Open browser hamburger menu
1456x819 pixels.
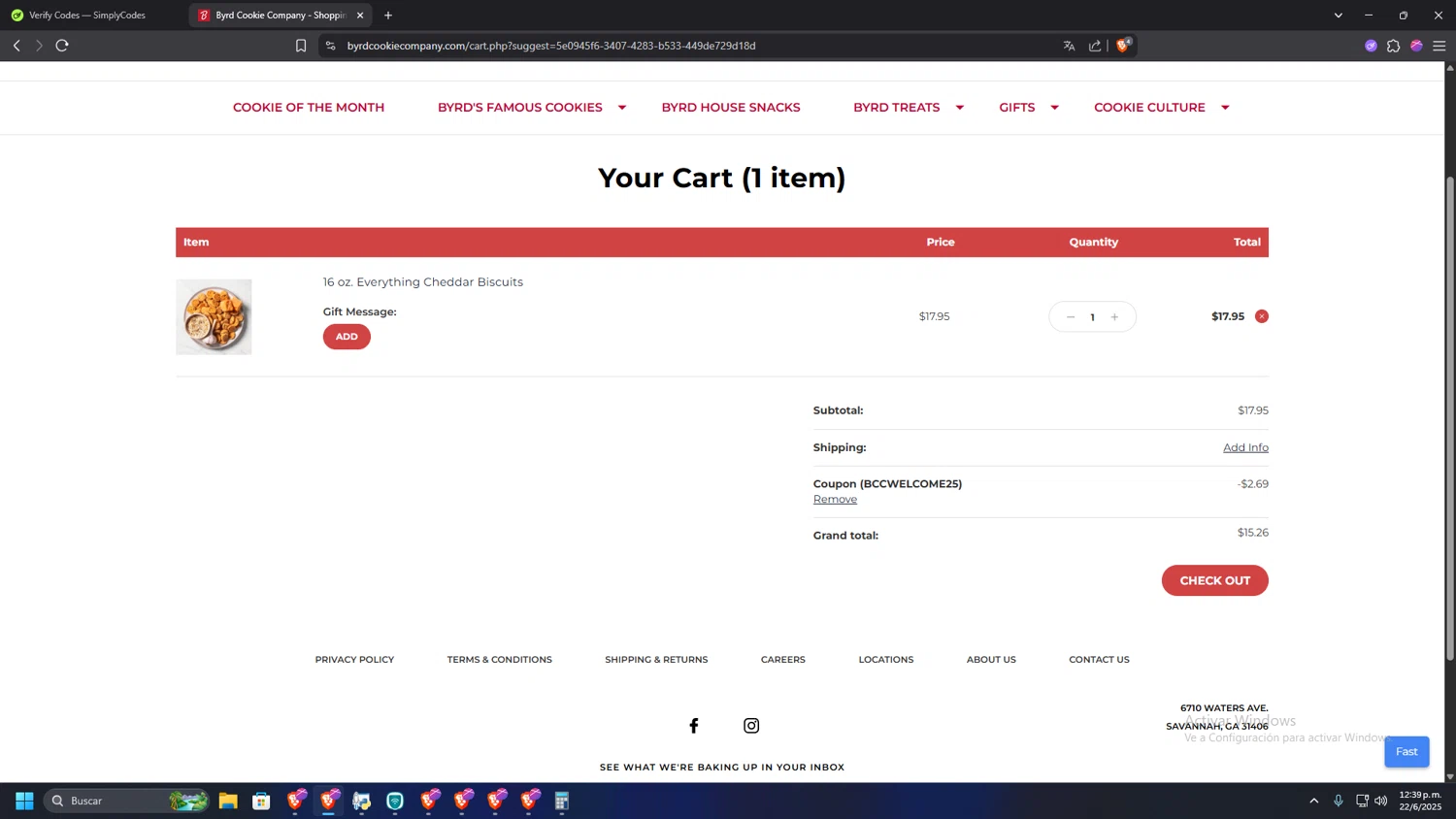pyautogui.click(x=1439, y=46)
